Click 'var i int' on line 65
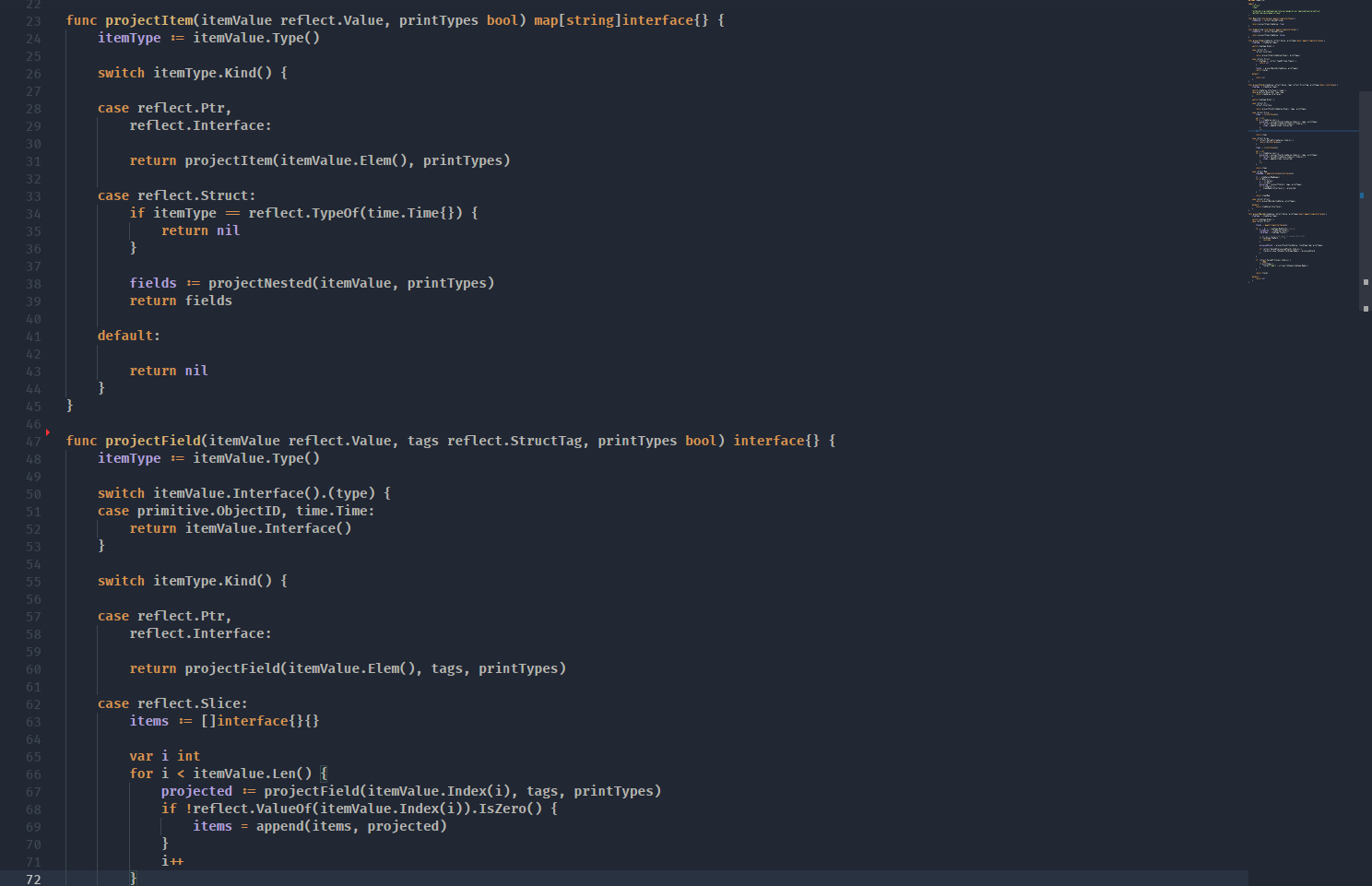Image resolution: width=1372 pixels, height=886 pixels. click(x=165, y=756)
